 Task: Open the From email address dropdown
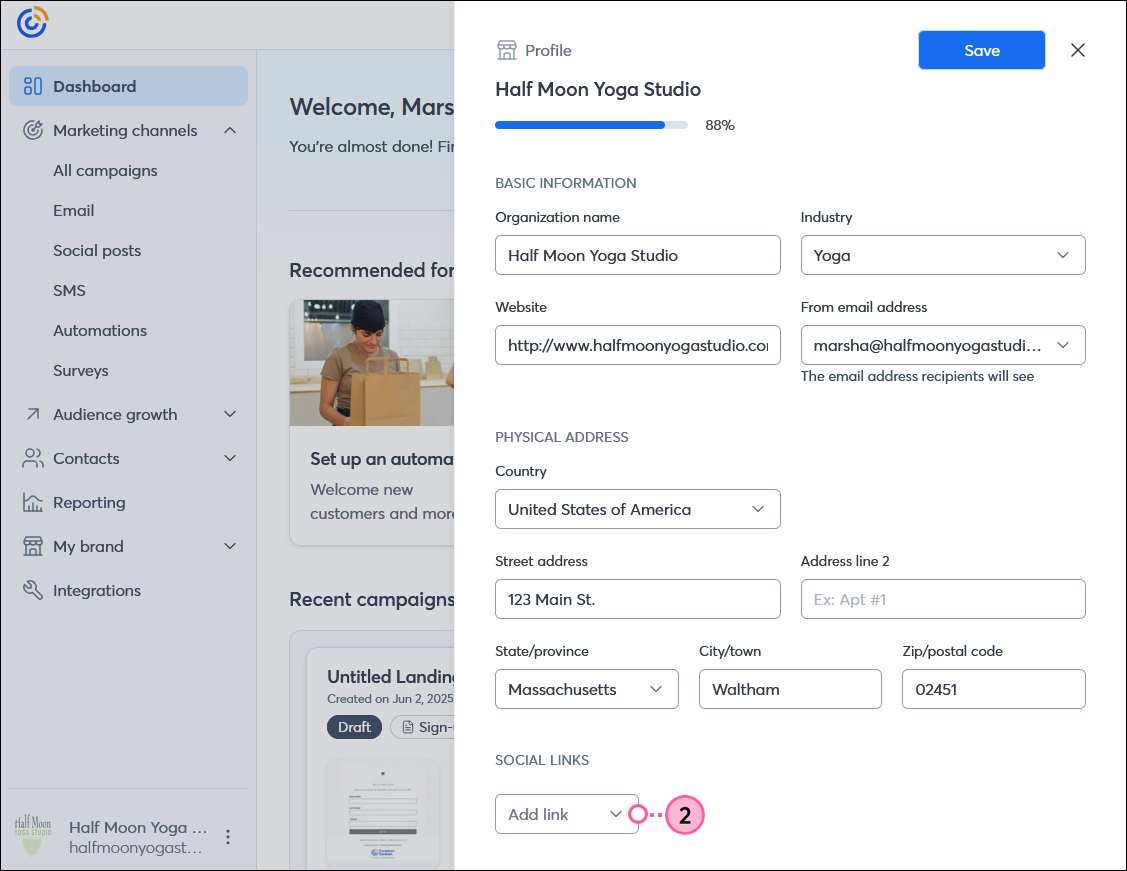[943, 345]
